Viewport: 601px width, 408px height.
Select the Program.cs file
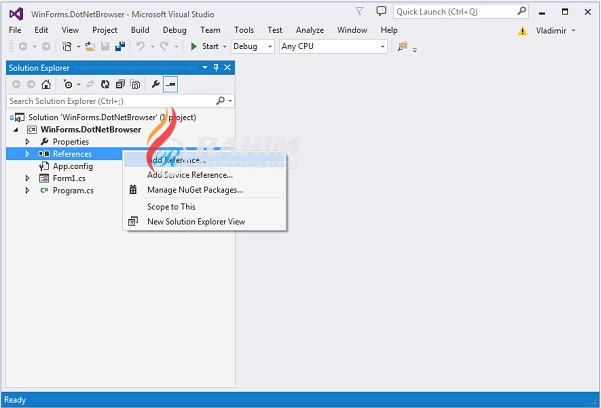(73, 191)
